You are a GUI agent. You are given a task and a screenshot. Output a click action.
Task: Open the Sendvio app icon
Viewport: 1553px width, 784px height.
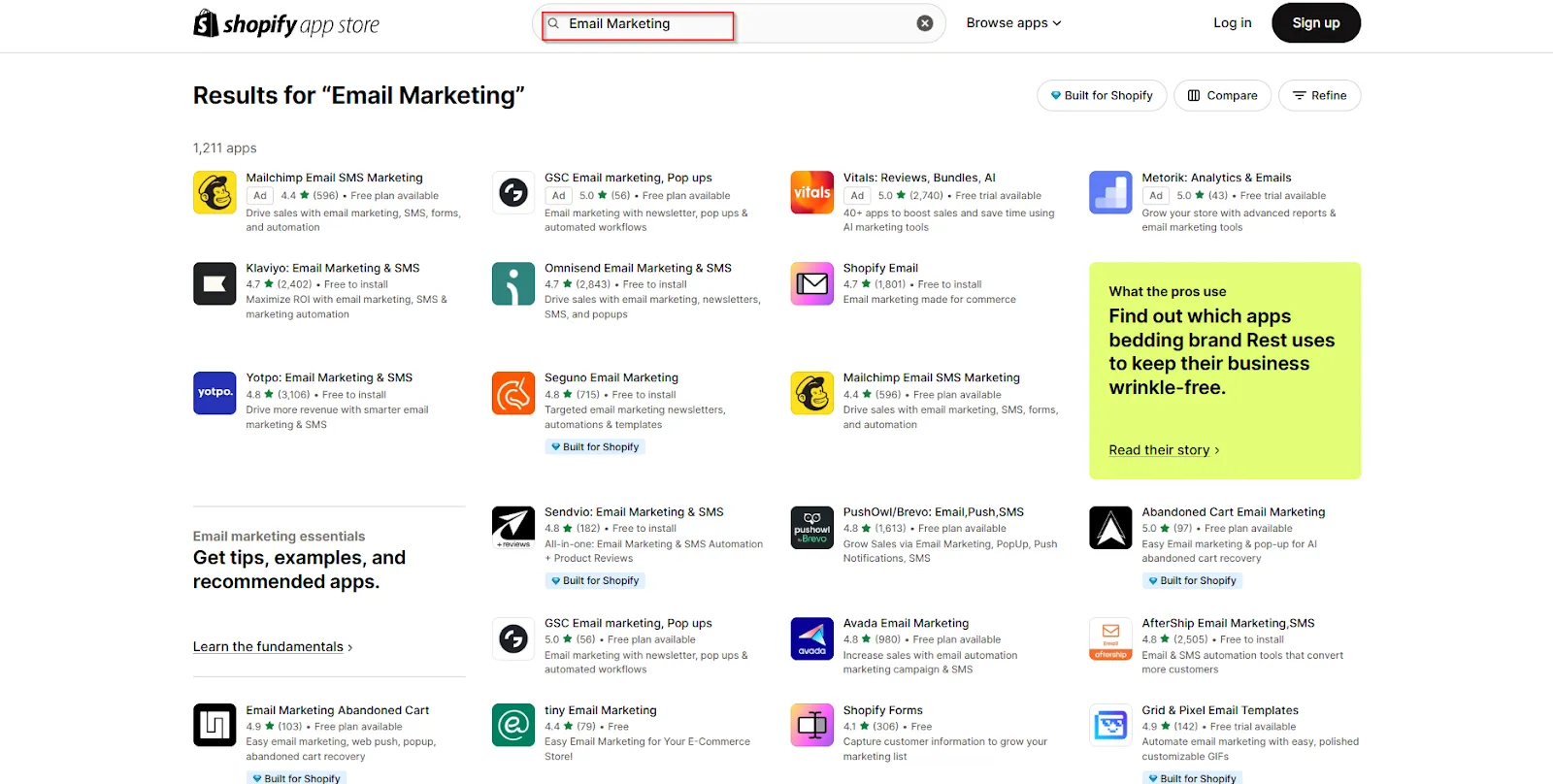tap(513, 527)
